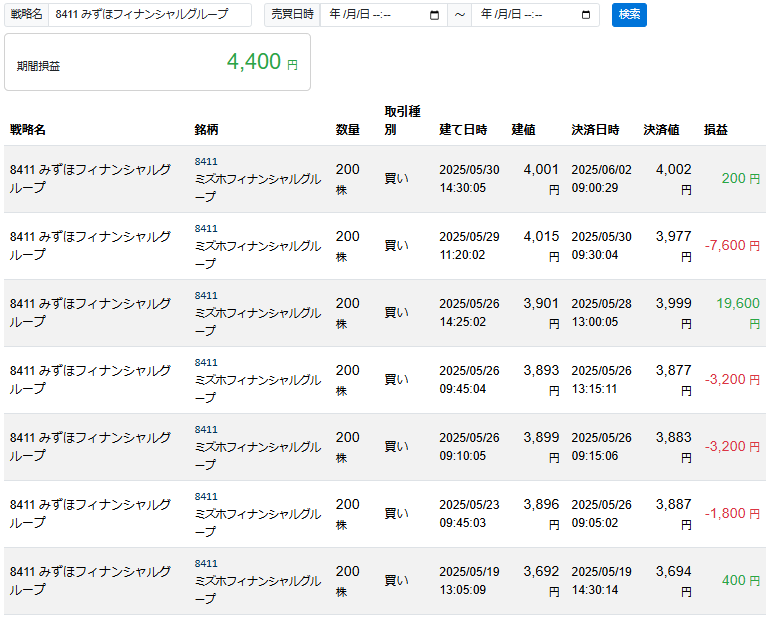
Task: Open 8411 link in the 2025/05/19 row
Action: point(206,564)
